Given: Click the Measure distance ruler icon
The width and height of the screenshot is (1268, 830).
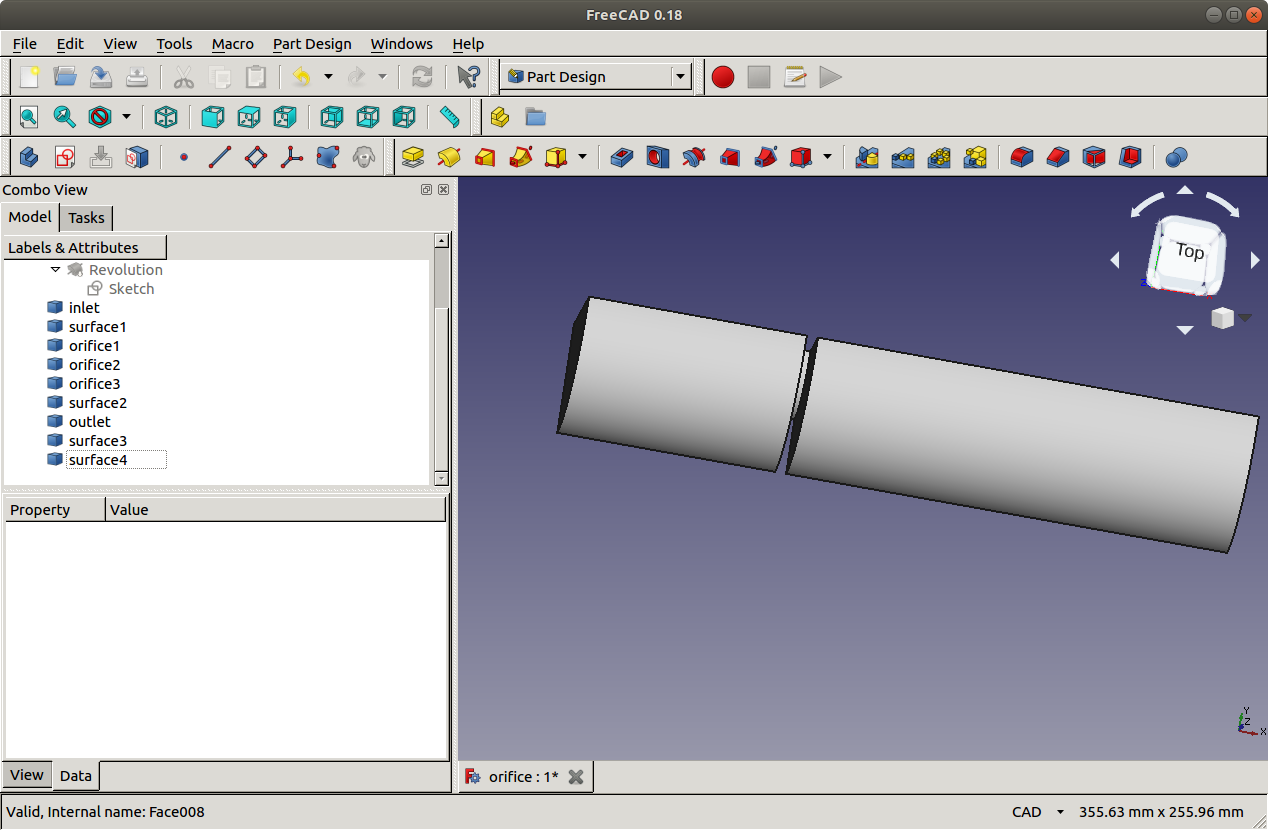Looking at the screenshot, I should coord(450,117).
